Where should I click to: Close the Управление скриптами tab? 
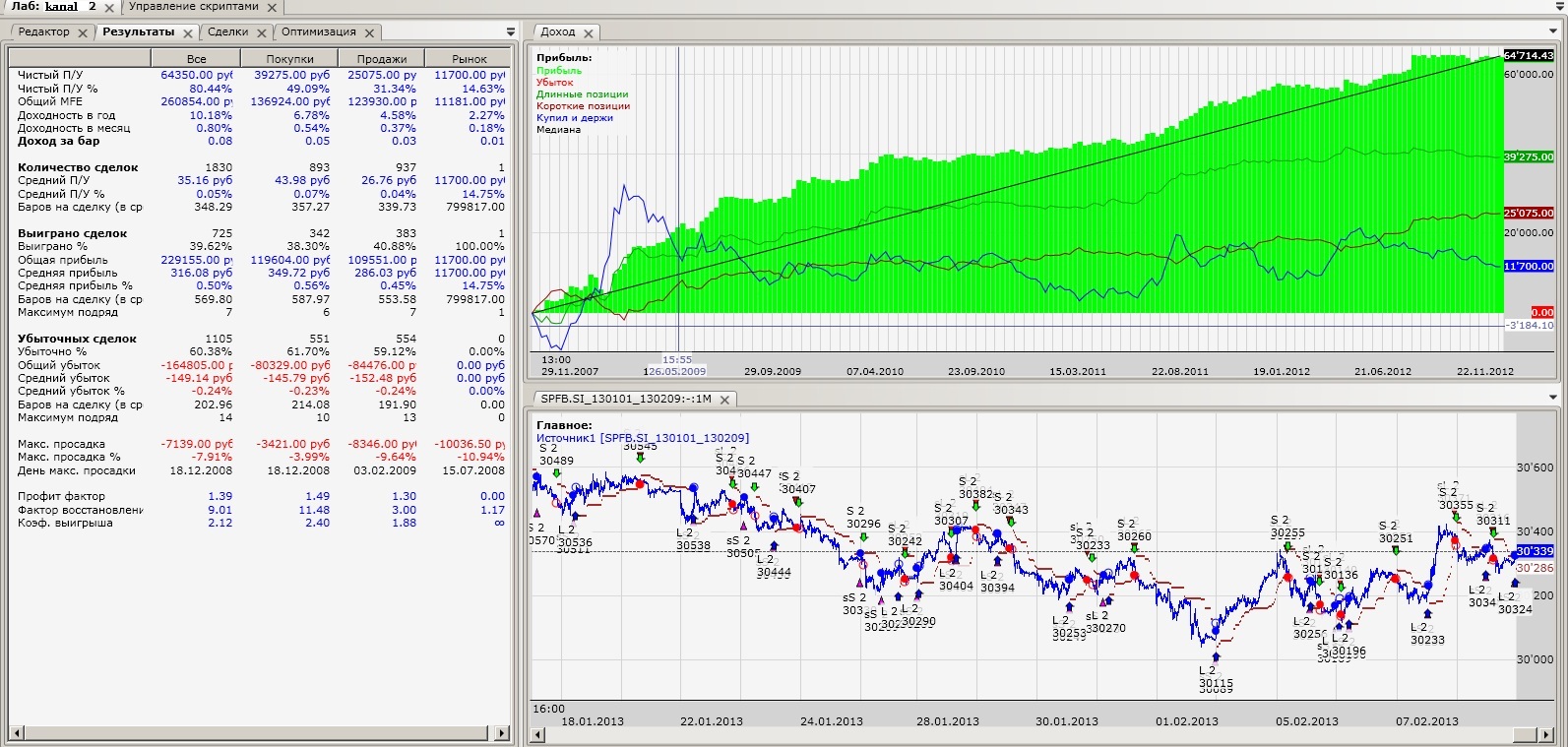(x=273, y=7)
